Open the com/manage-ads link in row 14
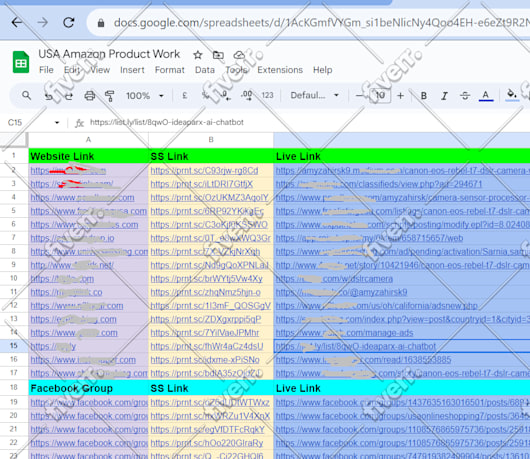The height and width of the screenshot is (459, 530). click(344, 333)
